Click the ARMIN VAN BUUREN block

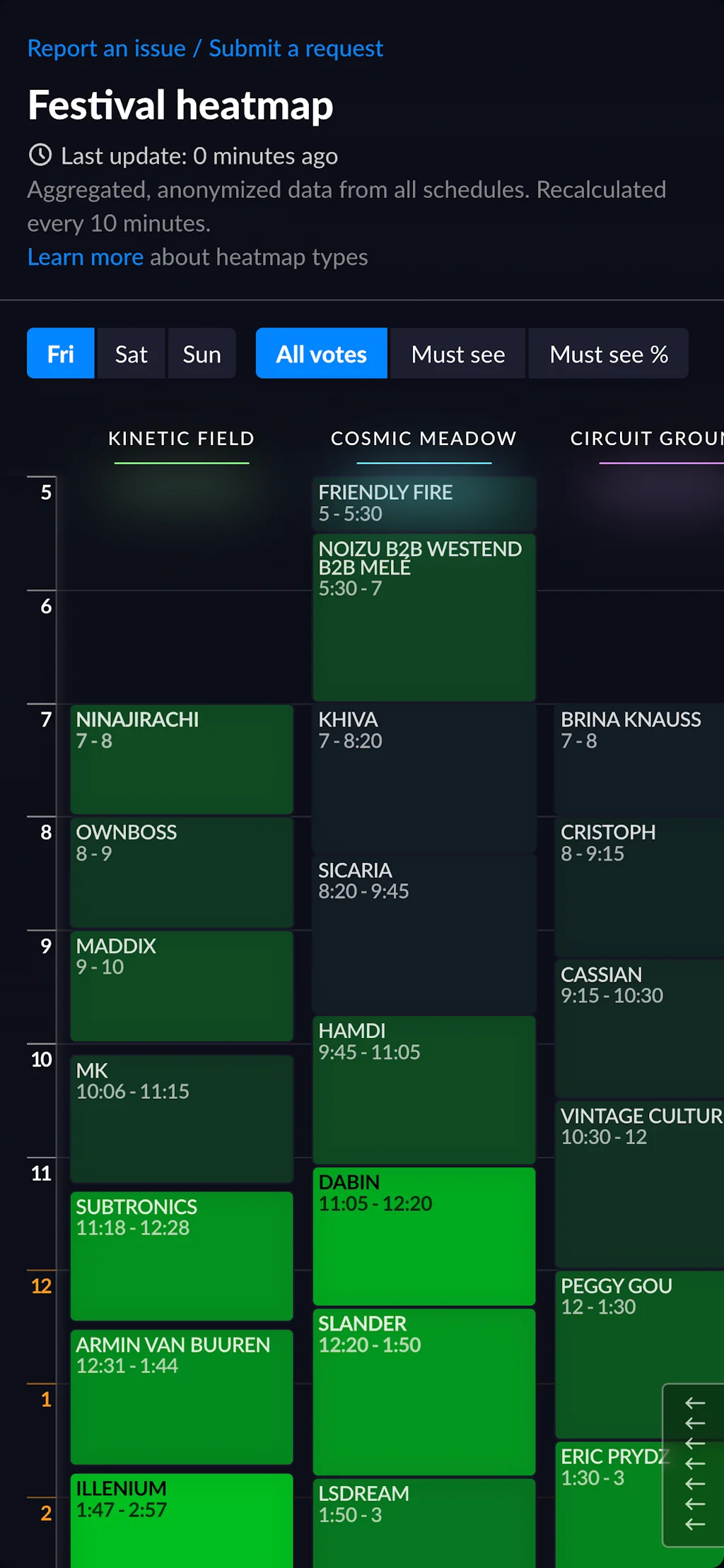pos(181,1396)
